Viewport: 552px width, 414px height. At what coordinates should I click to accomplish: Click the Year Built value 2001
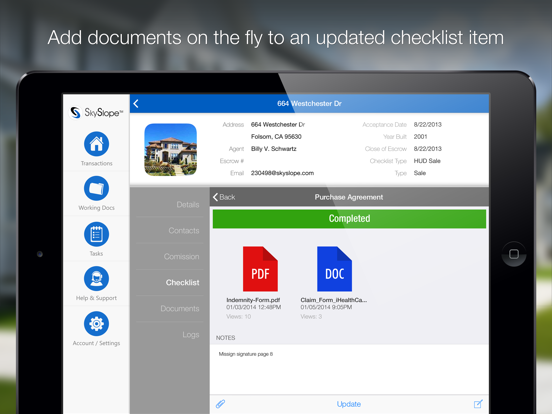pyautogui.click(x=420, y=137)
